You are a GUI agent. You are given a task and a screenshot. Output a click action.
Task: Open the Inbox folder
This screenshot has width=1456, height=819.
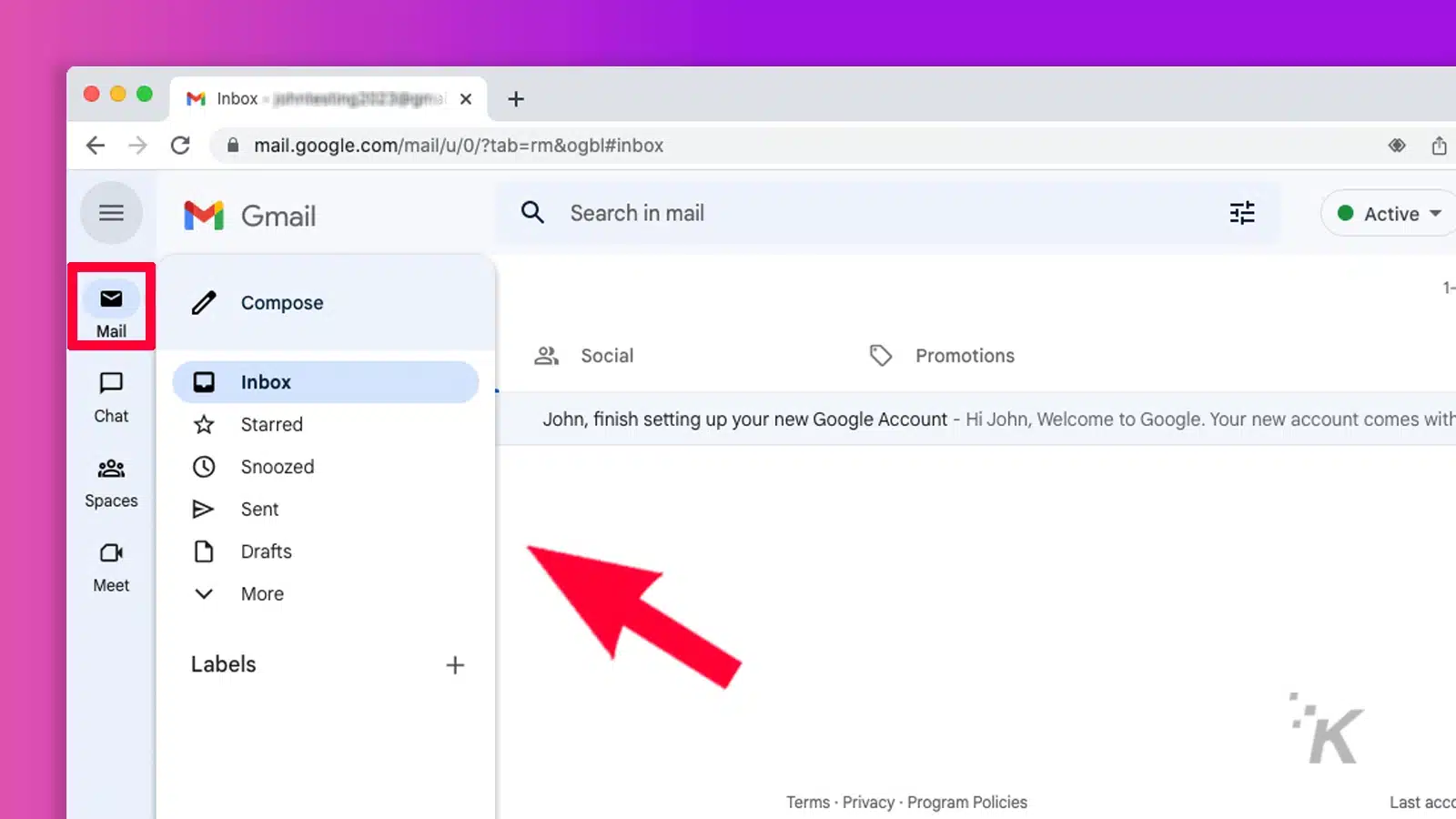coord(326,382)
